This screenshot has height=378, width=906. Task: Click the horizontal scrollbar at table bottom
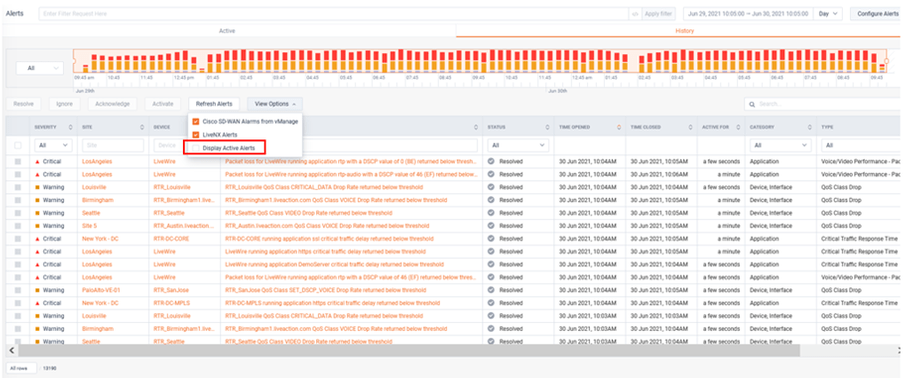[409, 350]
